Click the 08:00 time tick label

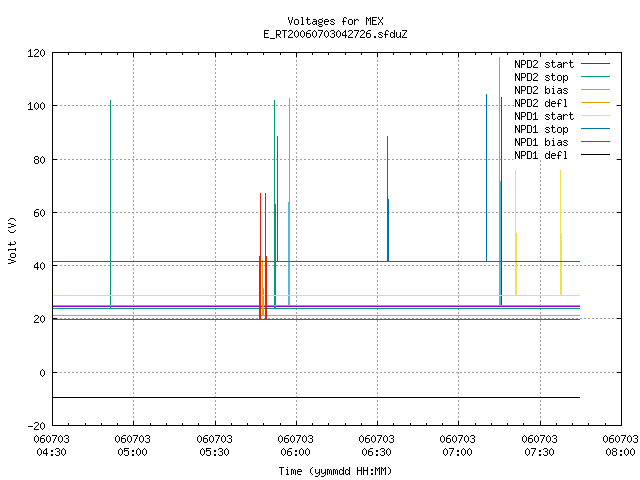620,452
